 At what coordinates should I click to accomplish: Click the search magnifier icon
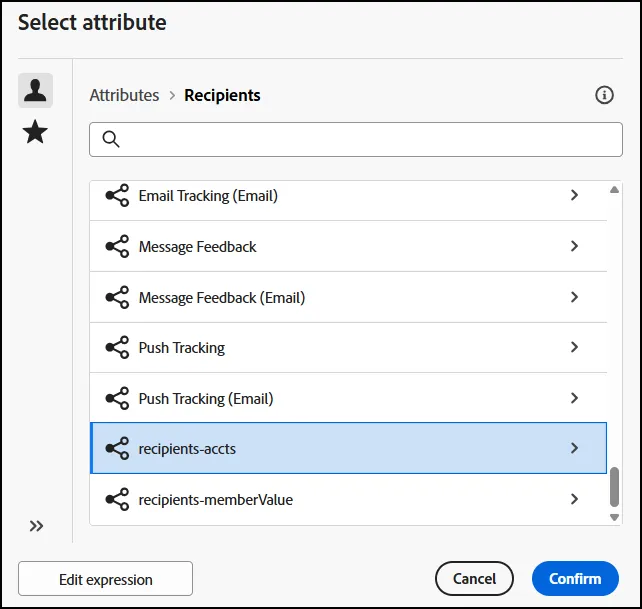point(111,139)
